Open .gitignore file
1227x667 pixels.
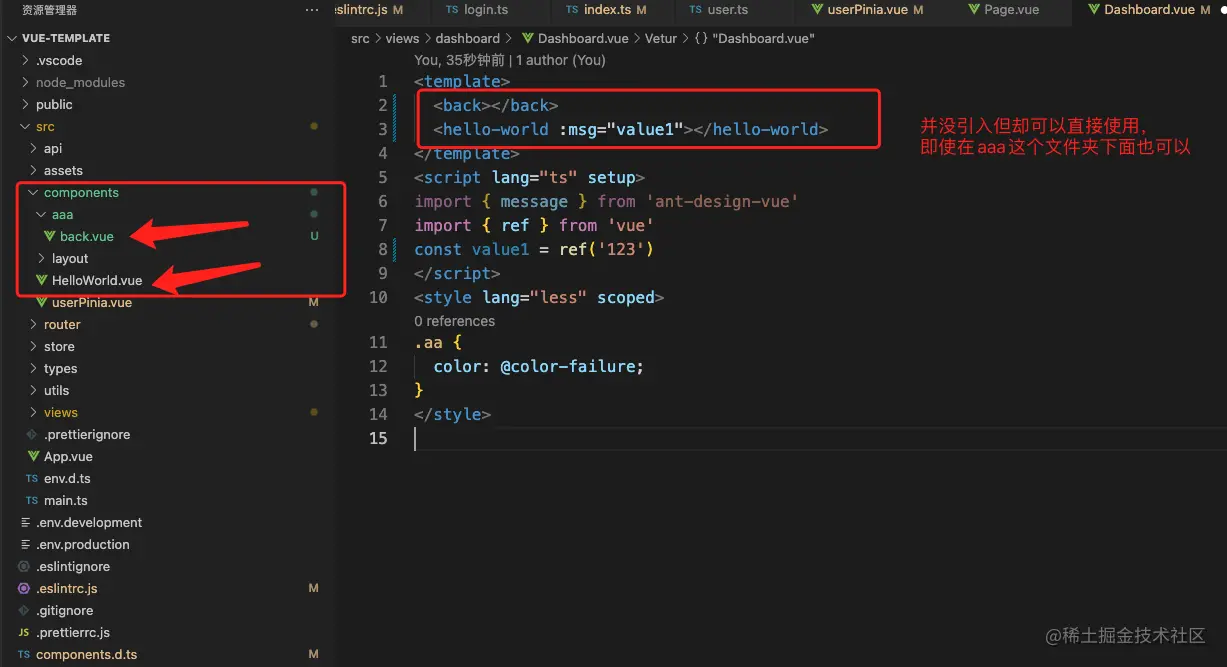click(65, 610)
